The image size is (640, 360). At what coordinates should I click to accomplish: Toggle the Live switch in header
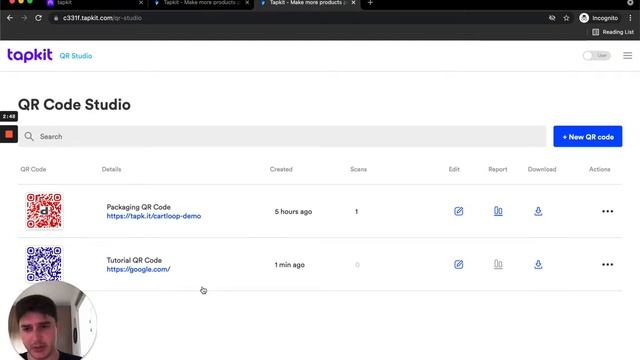(596, 56)
